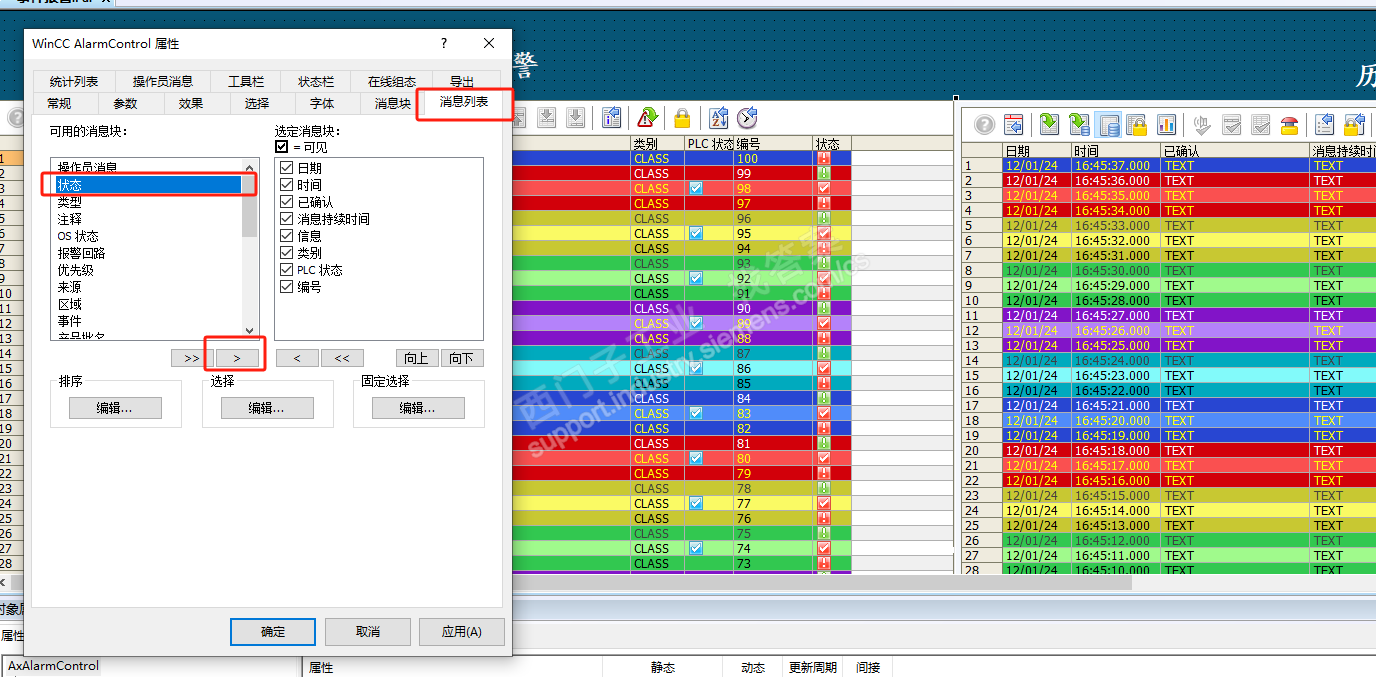The width and height of the screenshot is (1376, 677).
Task: Switch to 在线组态 tab
Action: (x=392, y=82)
